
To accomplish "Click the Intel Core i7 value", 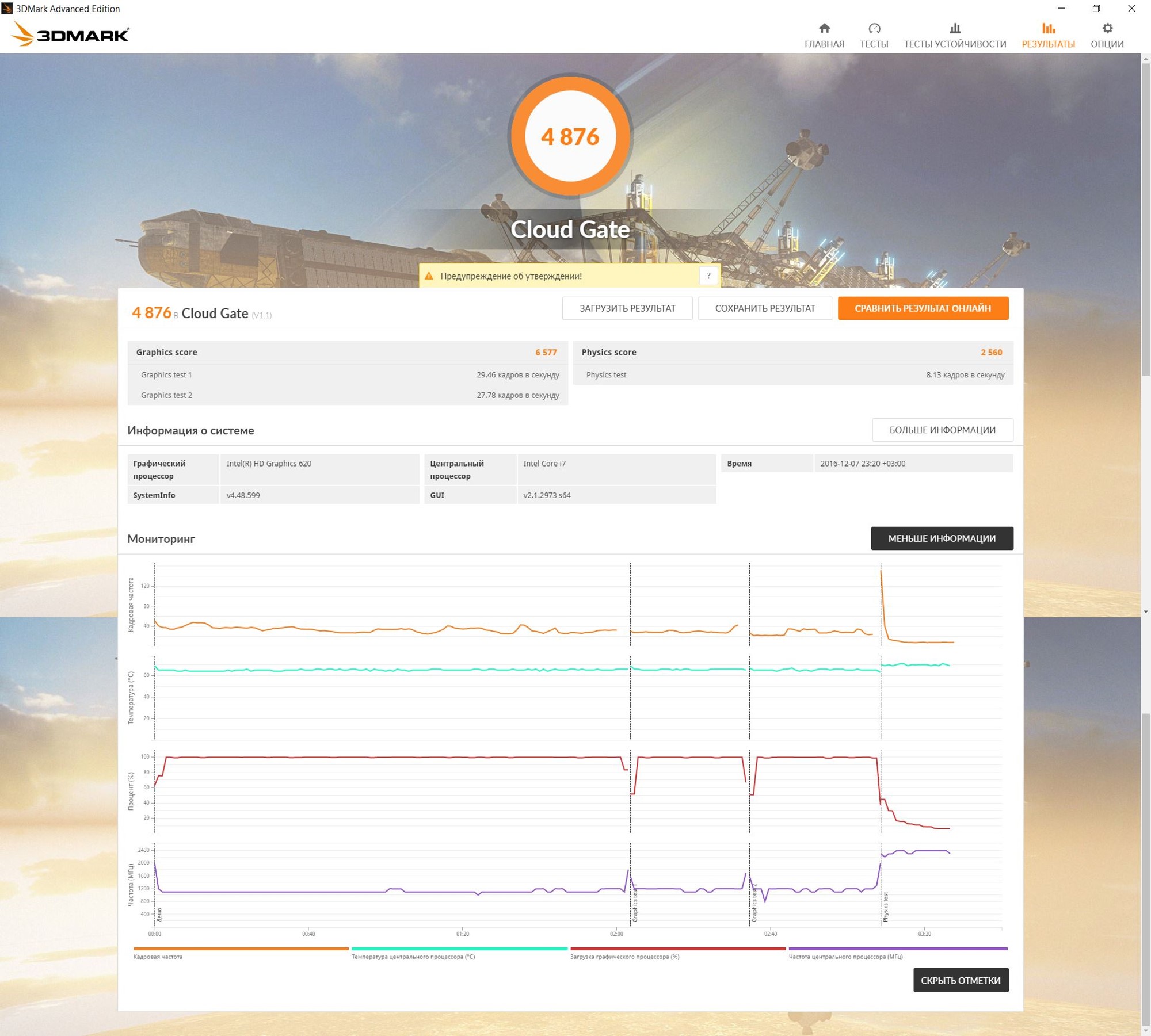I will coord(544,464).
